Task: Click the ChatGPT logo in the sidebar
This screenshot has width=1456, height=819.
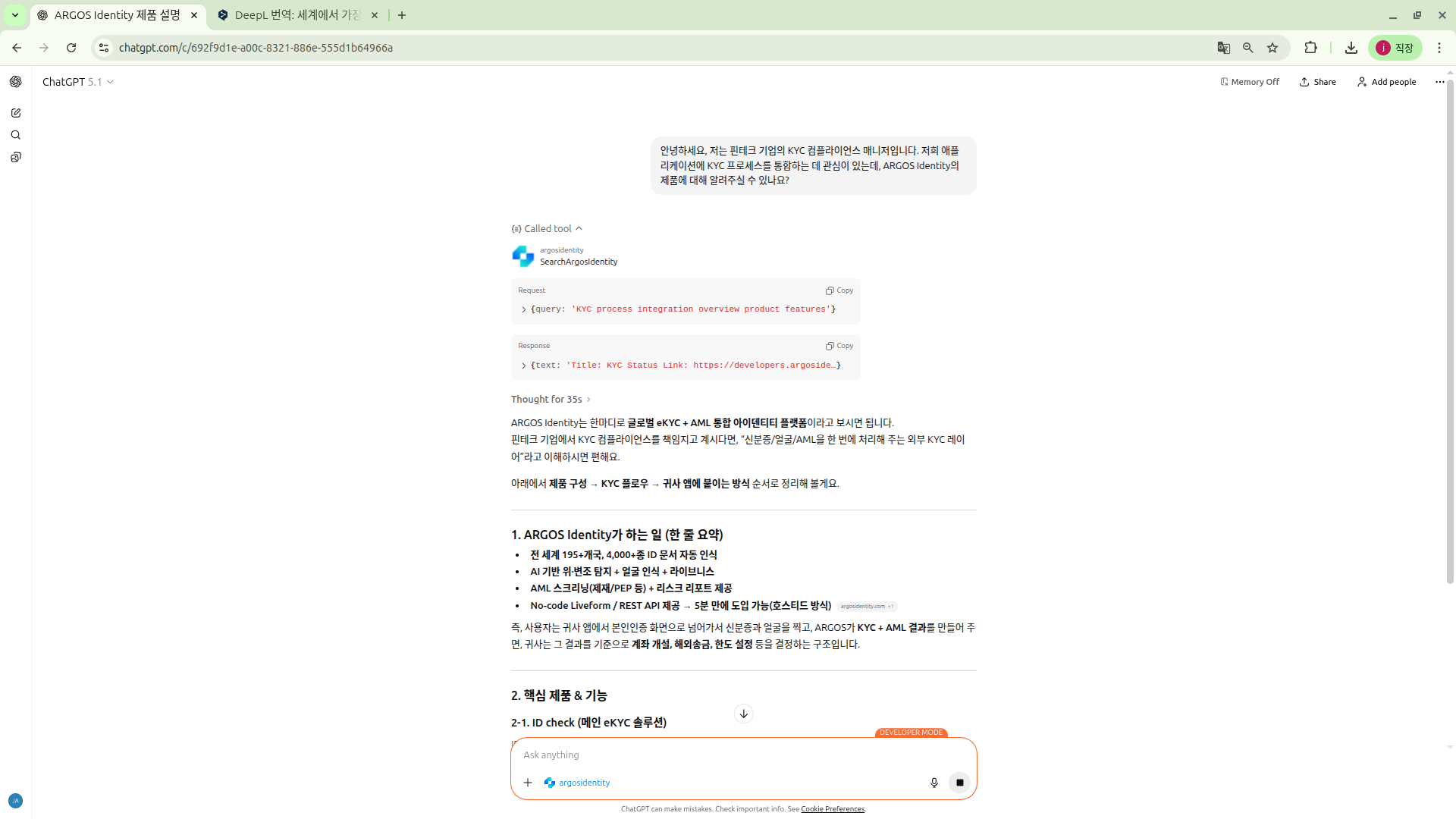Action: (15, 81)
